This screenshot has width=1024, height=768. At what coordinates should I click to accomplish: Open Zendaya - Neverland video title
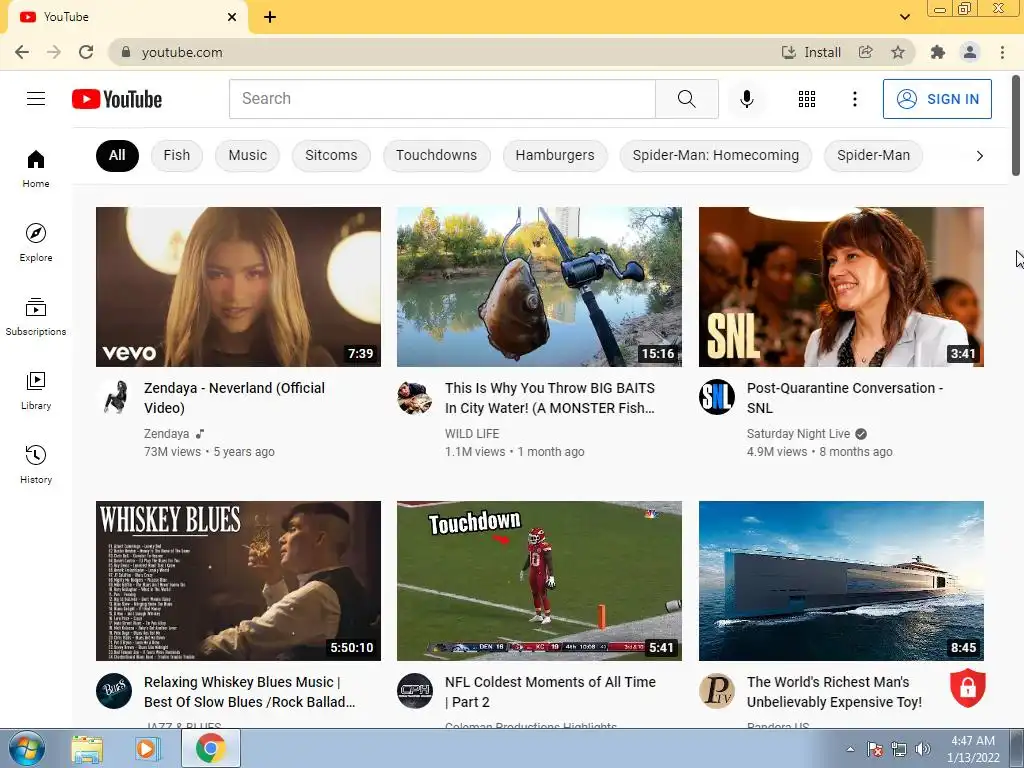click(x=234, y=398)
